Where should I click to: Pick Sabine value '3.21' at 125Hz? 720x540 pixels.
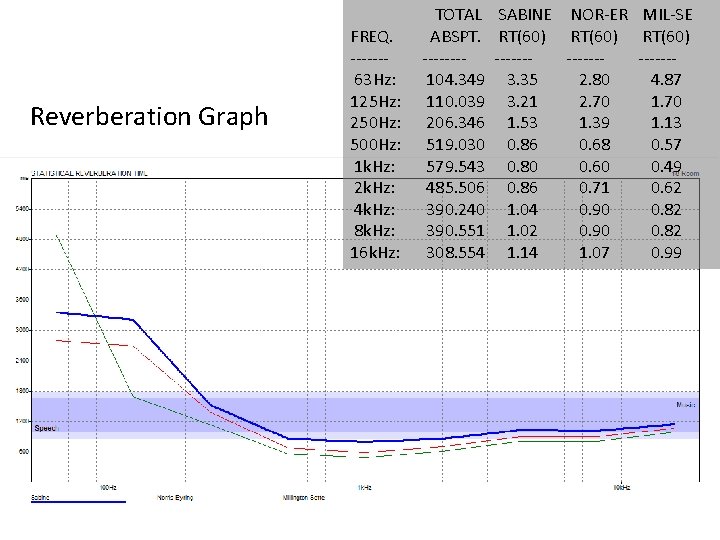522,101
